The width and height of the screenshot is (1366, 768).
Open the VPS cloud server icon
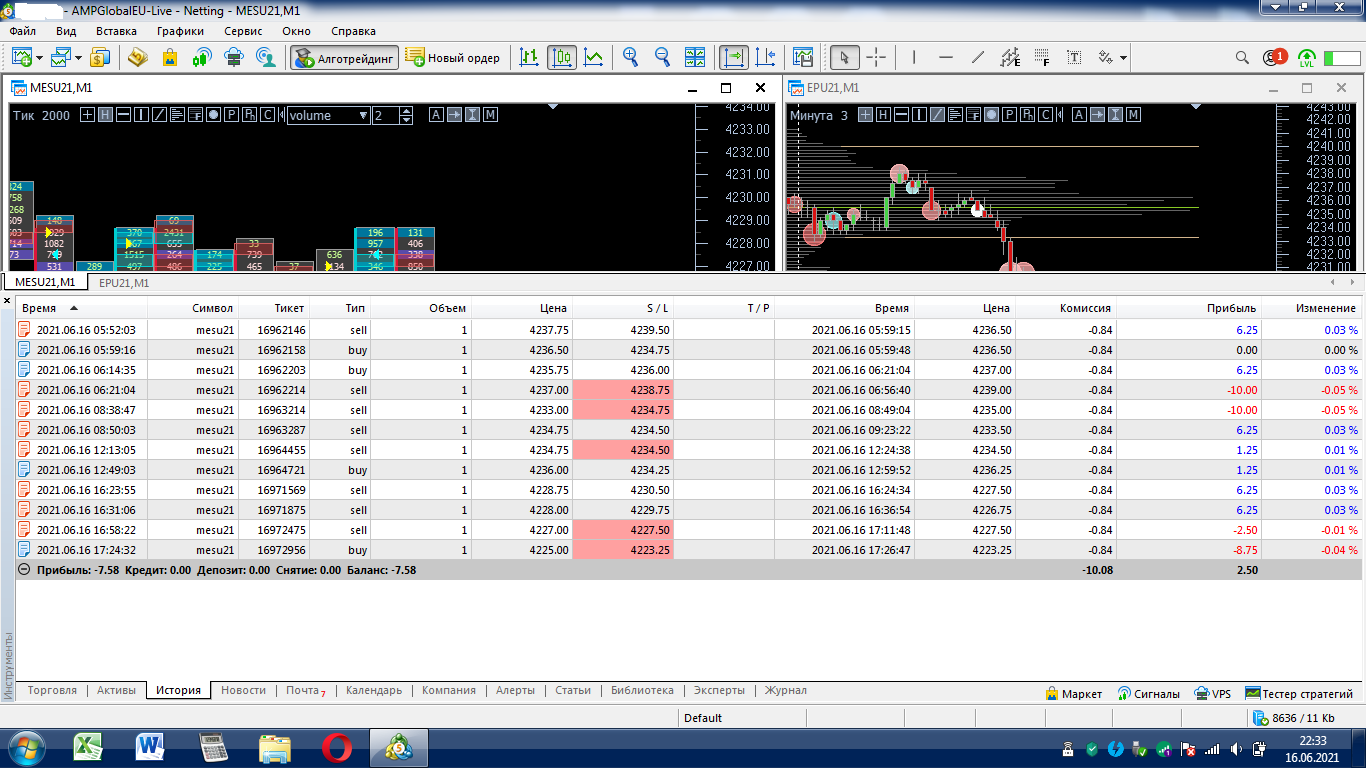[234, 57]
